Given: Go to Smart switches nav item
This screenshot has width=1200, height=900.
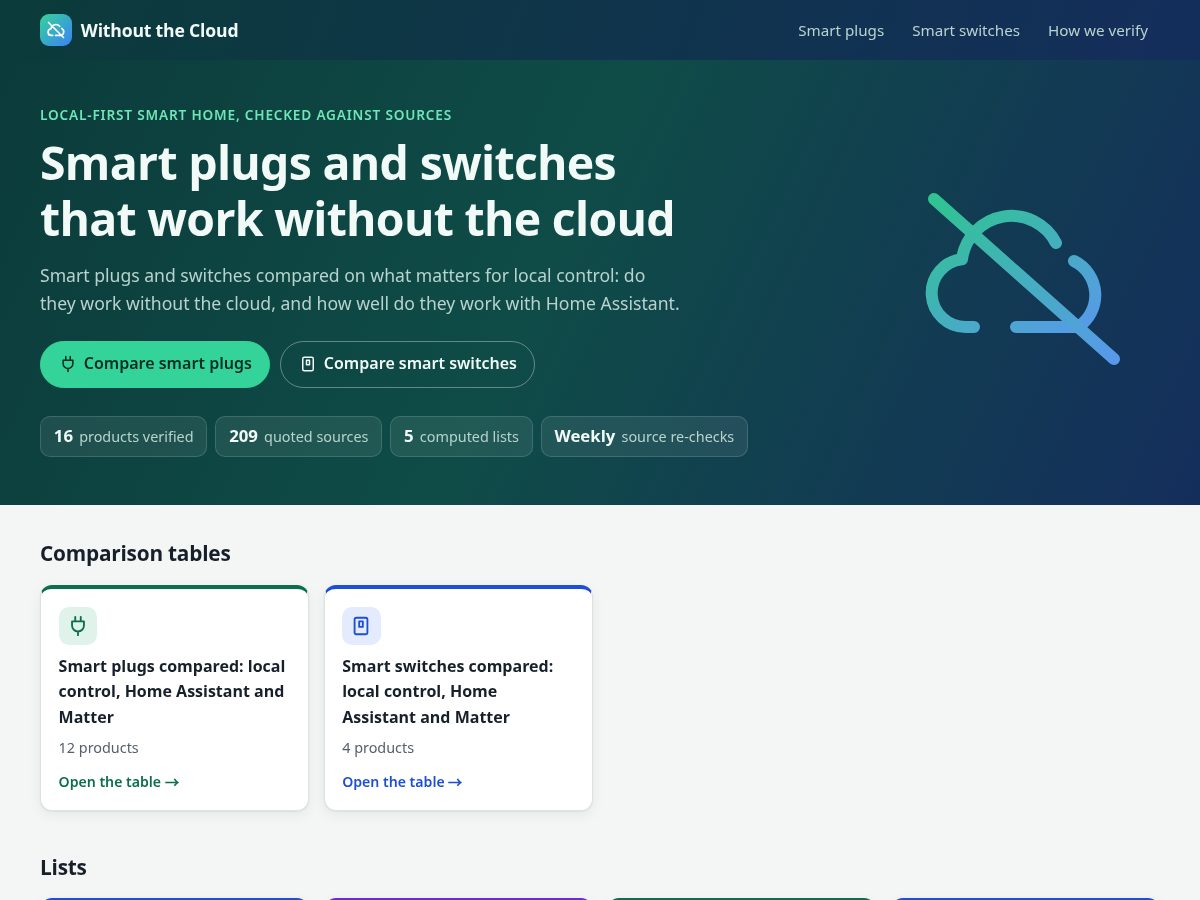Looking at the screenshot, I should pos(966,31).
